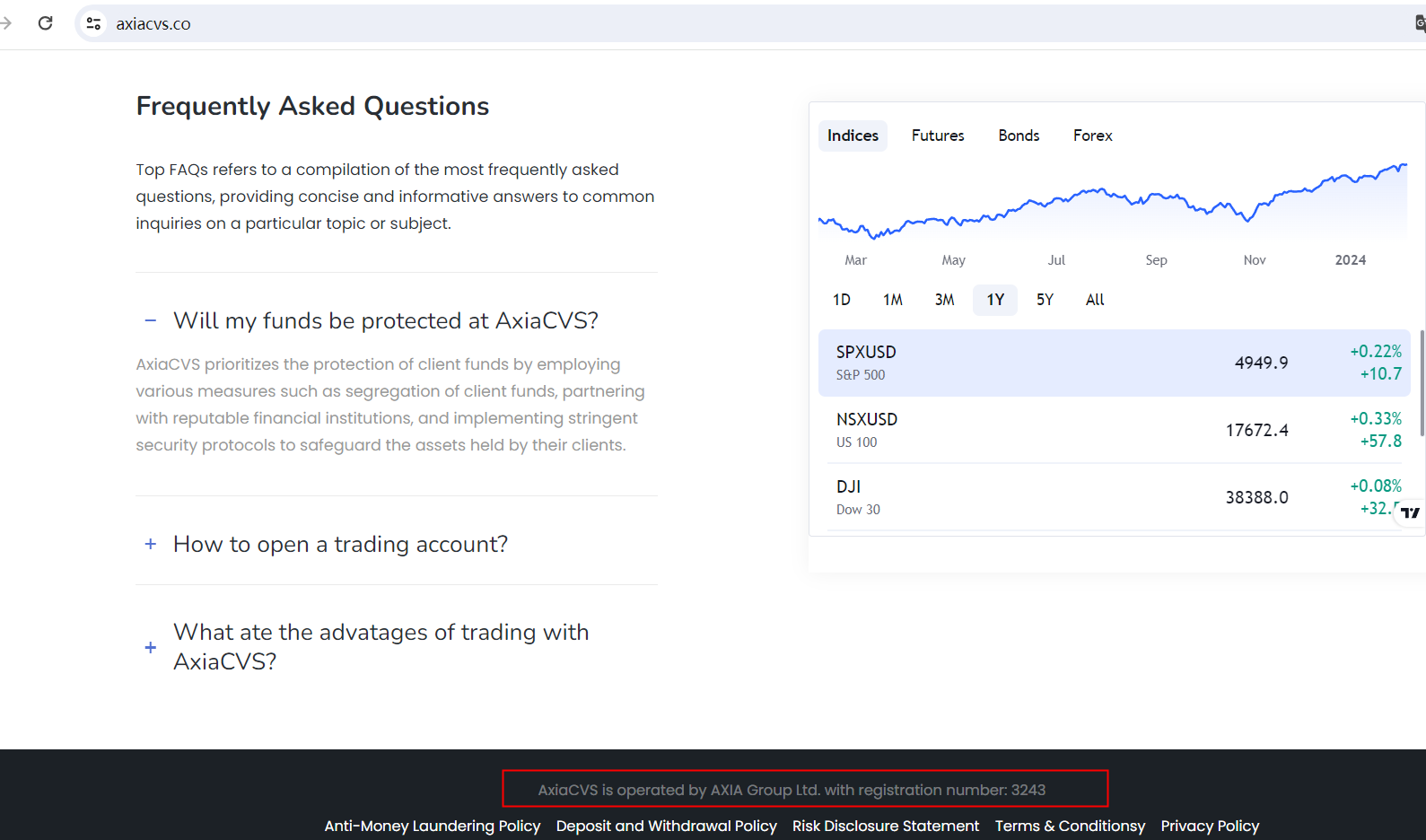Collapse the funds protection FAQ minus icon
The height and width of the screenshot is (840, 1426).
click(x=151, y=320)
